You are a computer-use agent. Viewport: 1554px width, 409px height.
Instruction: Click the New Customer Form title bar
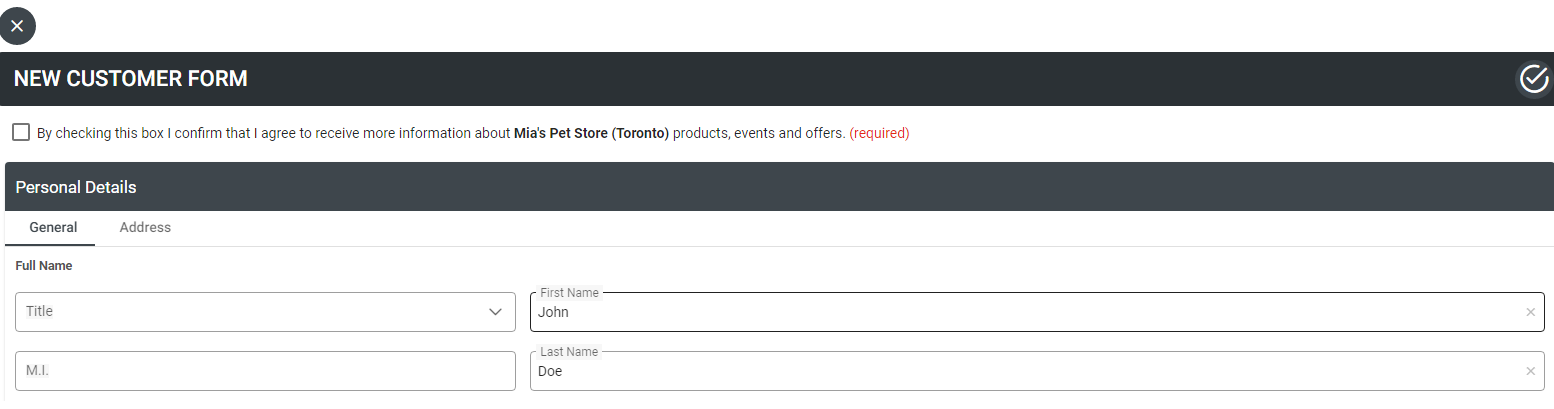[x=131, y=79]
